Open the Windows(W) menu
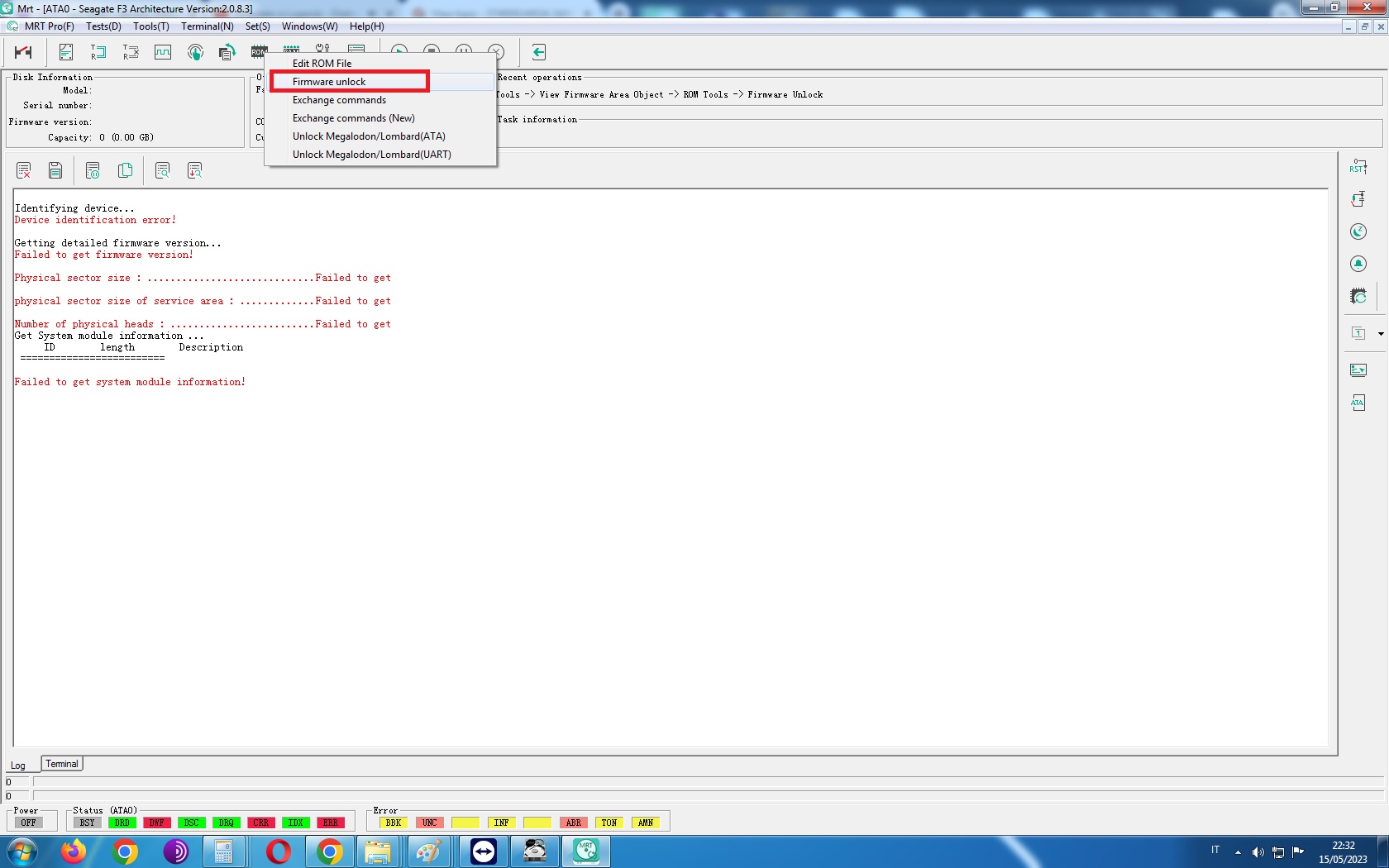This screenshot has width=1389, height=868. tap(310, 26)
